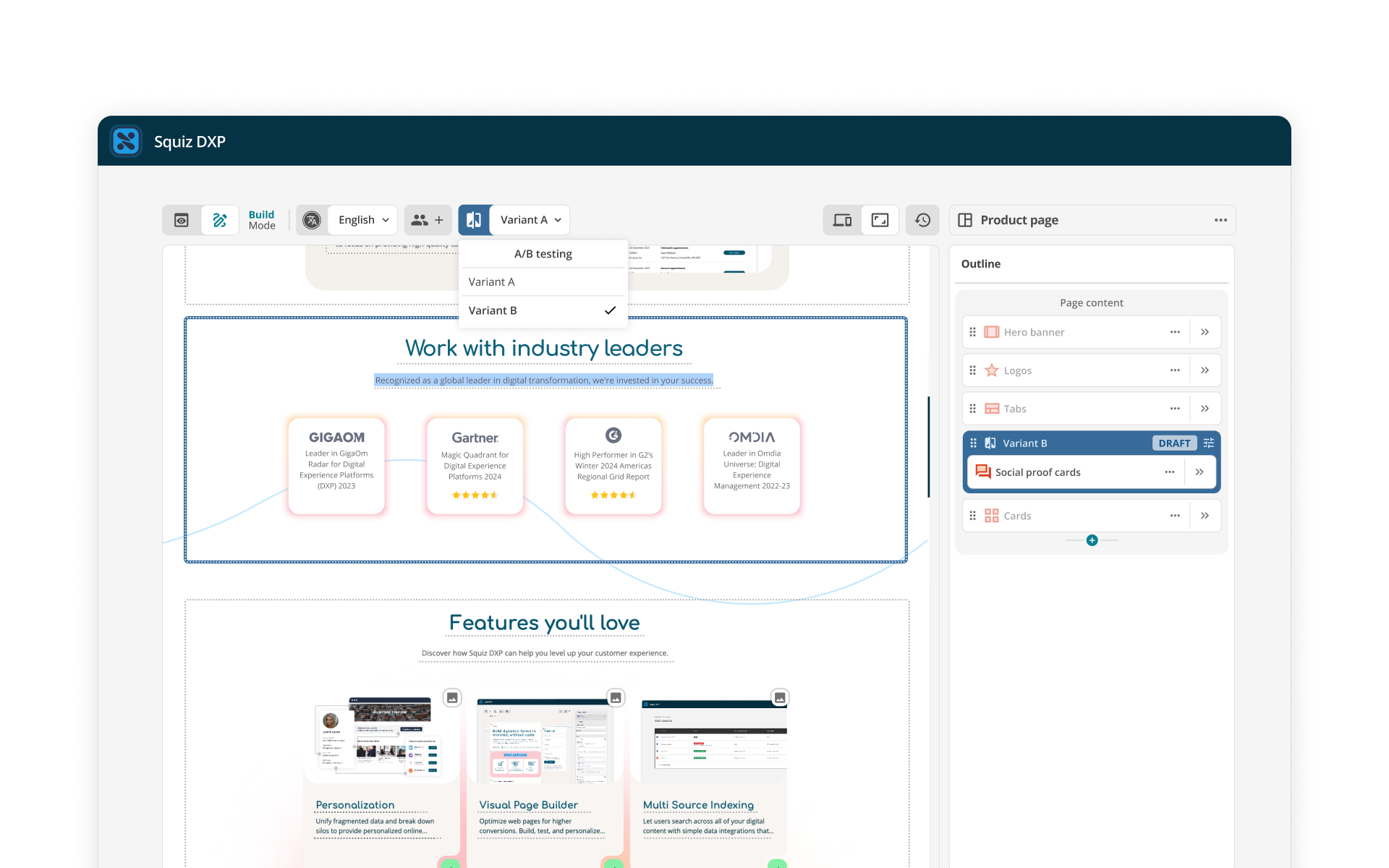Collapse the Hero banner row with its chevron
Viewport: 1389px width, 868px height.
(1205, 331)
